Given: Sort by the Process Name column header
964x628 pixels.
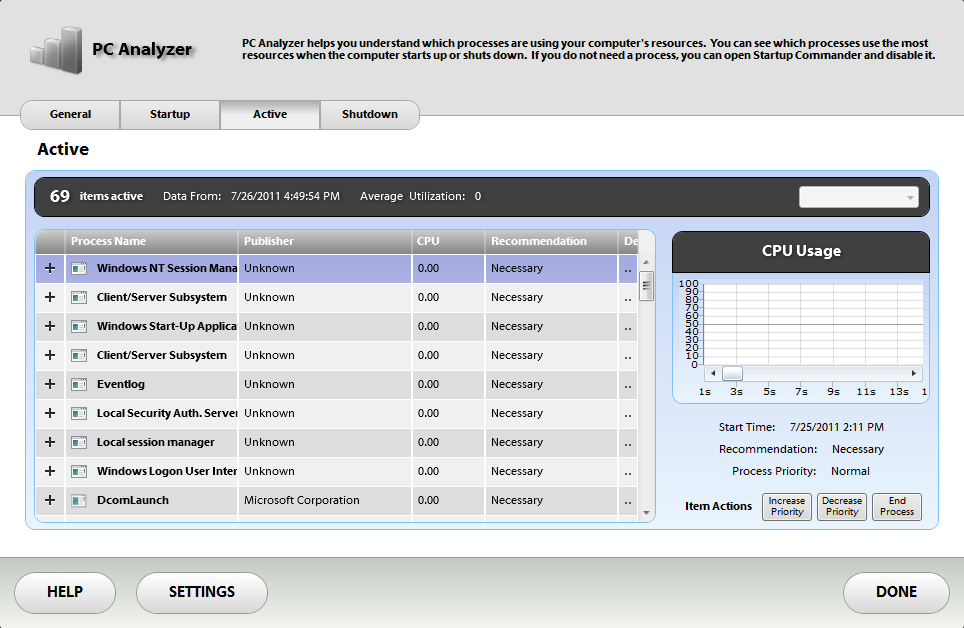Looking at the screenshot, I should click(x=151, y=241).
